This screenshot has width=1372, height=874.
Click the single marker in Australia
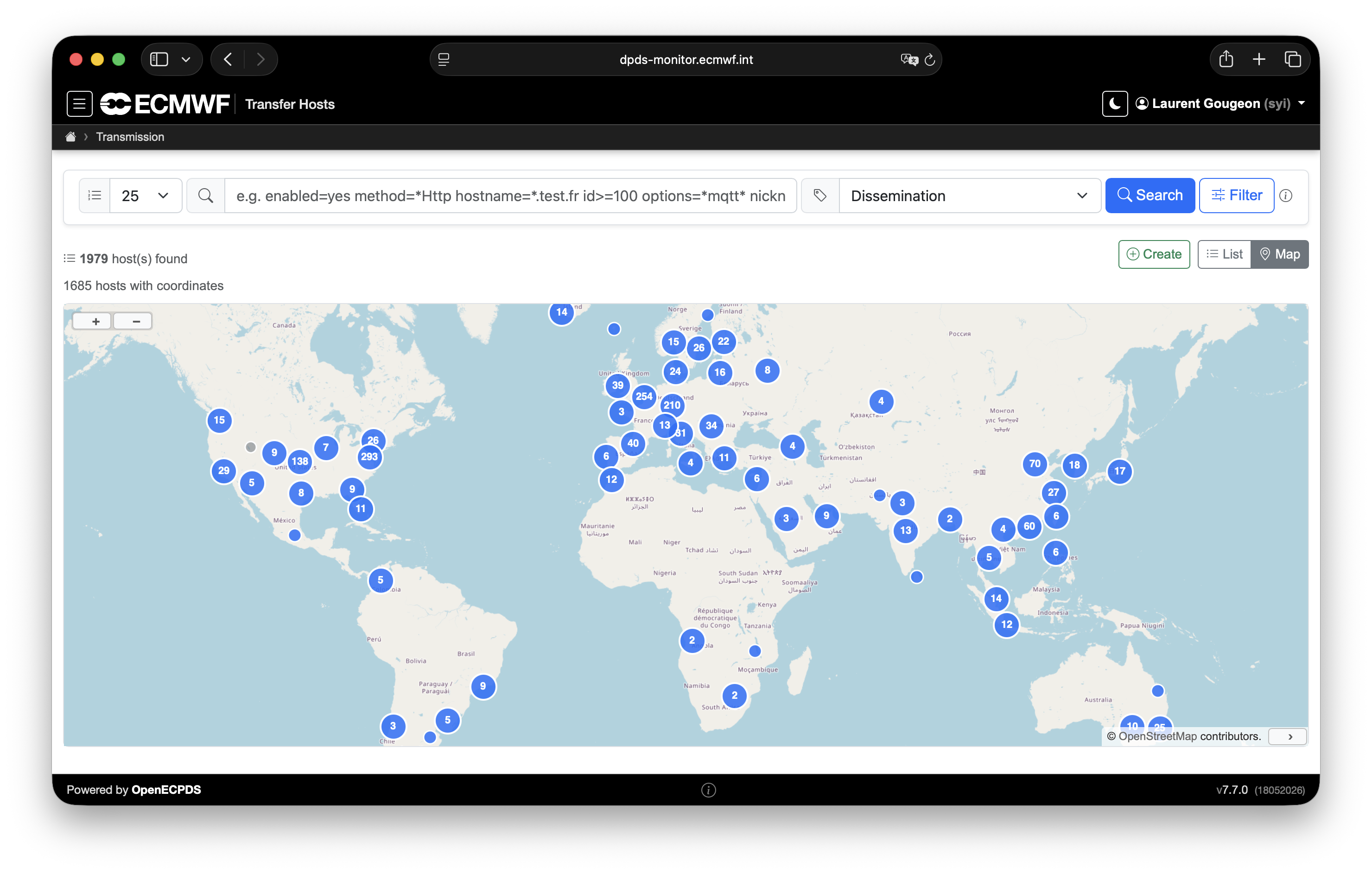click(1157, 691)
